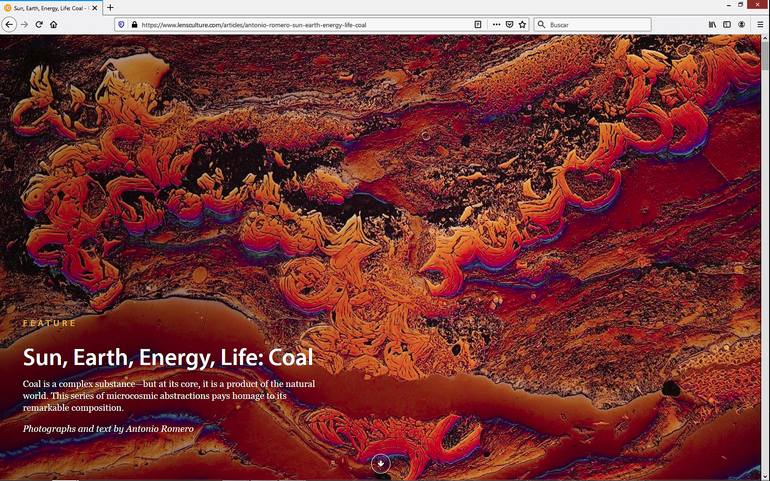Click the Buscar search field

(x=593, y=25)
